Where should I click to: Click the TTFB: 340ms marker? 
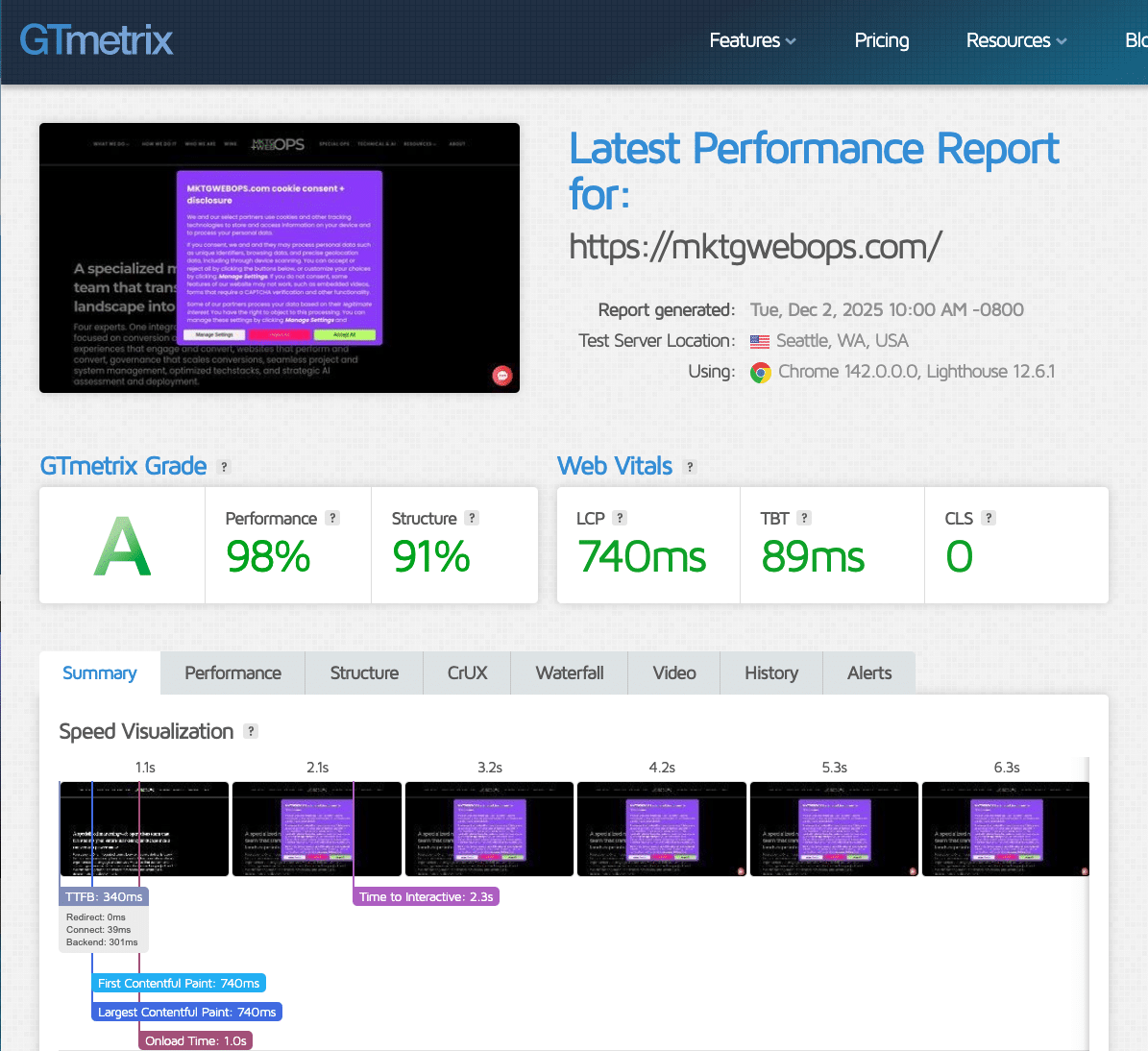click(104, 896)
